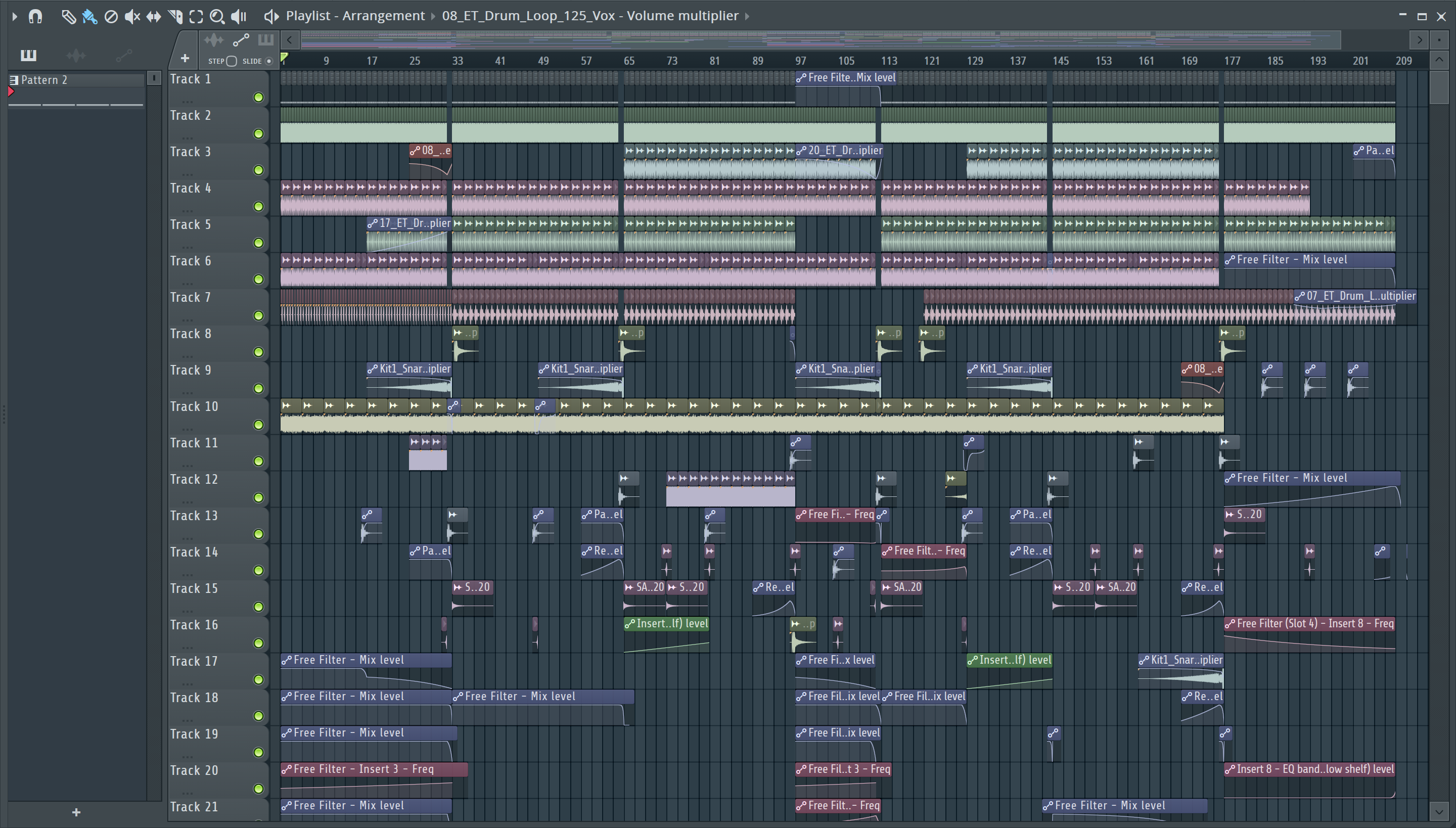Add new pattern with bottom plus button
This screenshot has width=1456, height=828.
coord(76,813)
